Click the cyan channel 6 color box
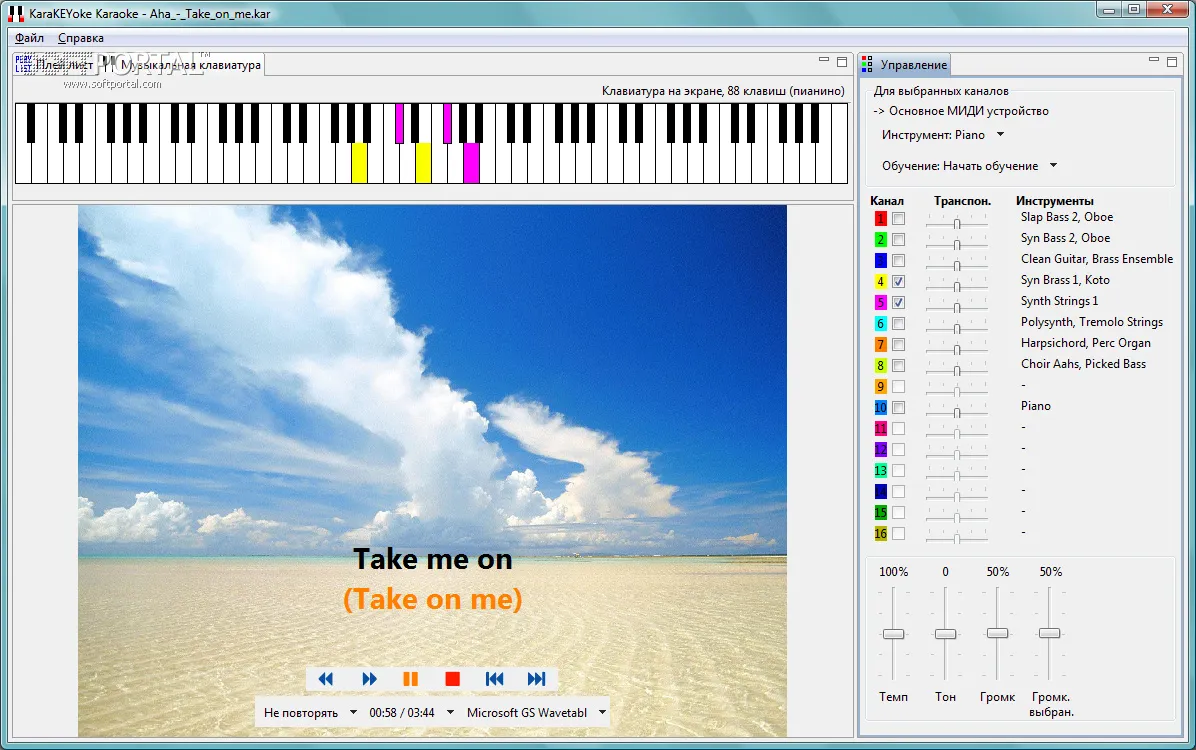This screenshot has width=1196, height=750. coord(880,323)
